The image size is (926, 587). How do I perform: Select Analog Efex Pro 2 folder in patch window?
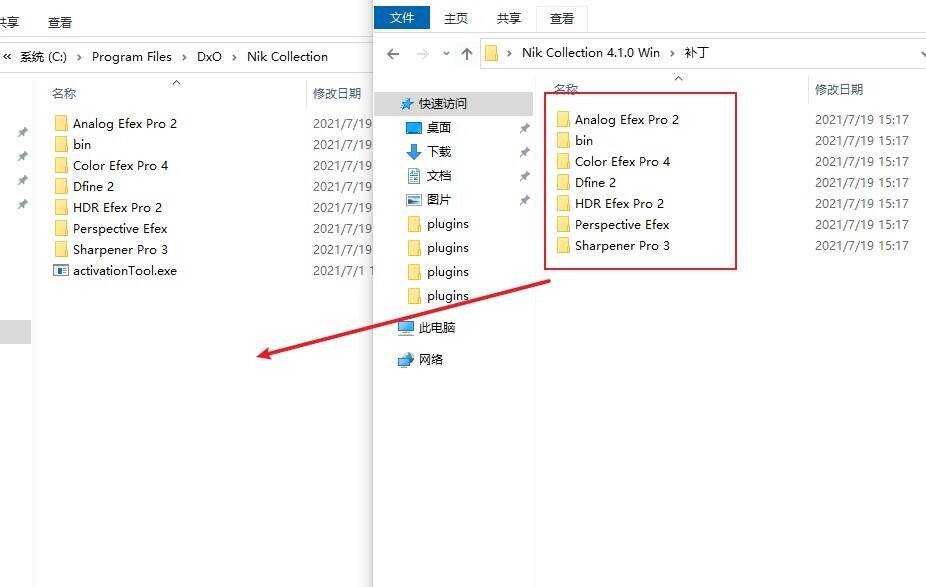626,120
